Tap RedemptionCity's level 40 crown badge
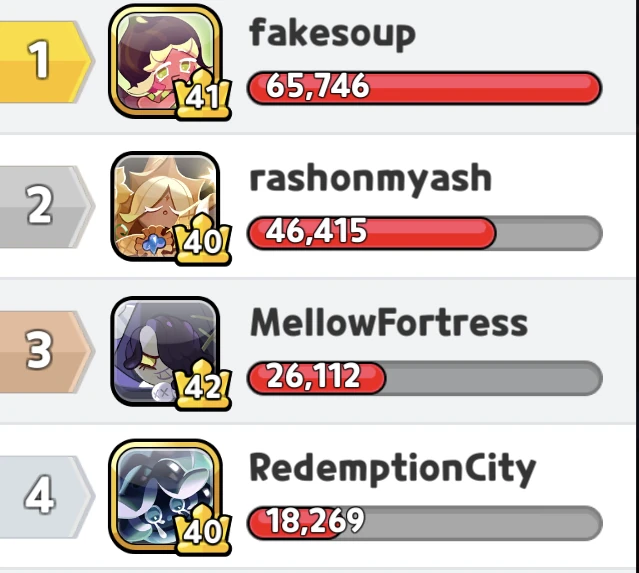This screenshot has width=639, height=573. coord(203,530)
